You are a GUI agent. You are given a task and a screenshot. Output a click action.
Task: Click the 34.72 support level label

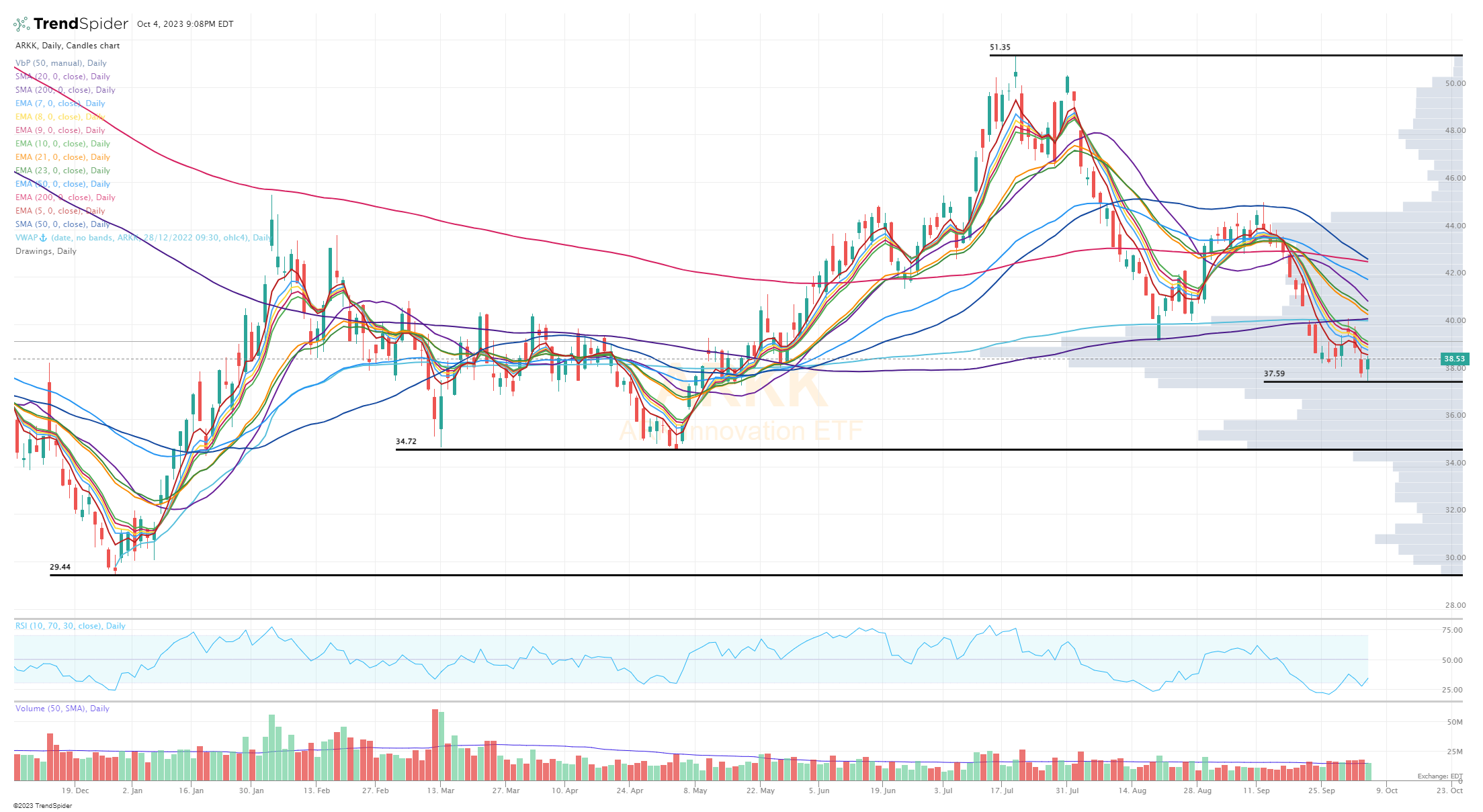406,442
